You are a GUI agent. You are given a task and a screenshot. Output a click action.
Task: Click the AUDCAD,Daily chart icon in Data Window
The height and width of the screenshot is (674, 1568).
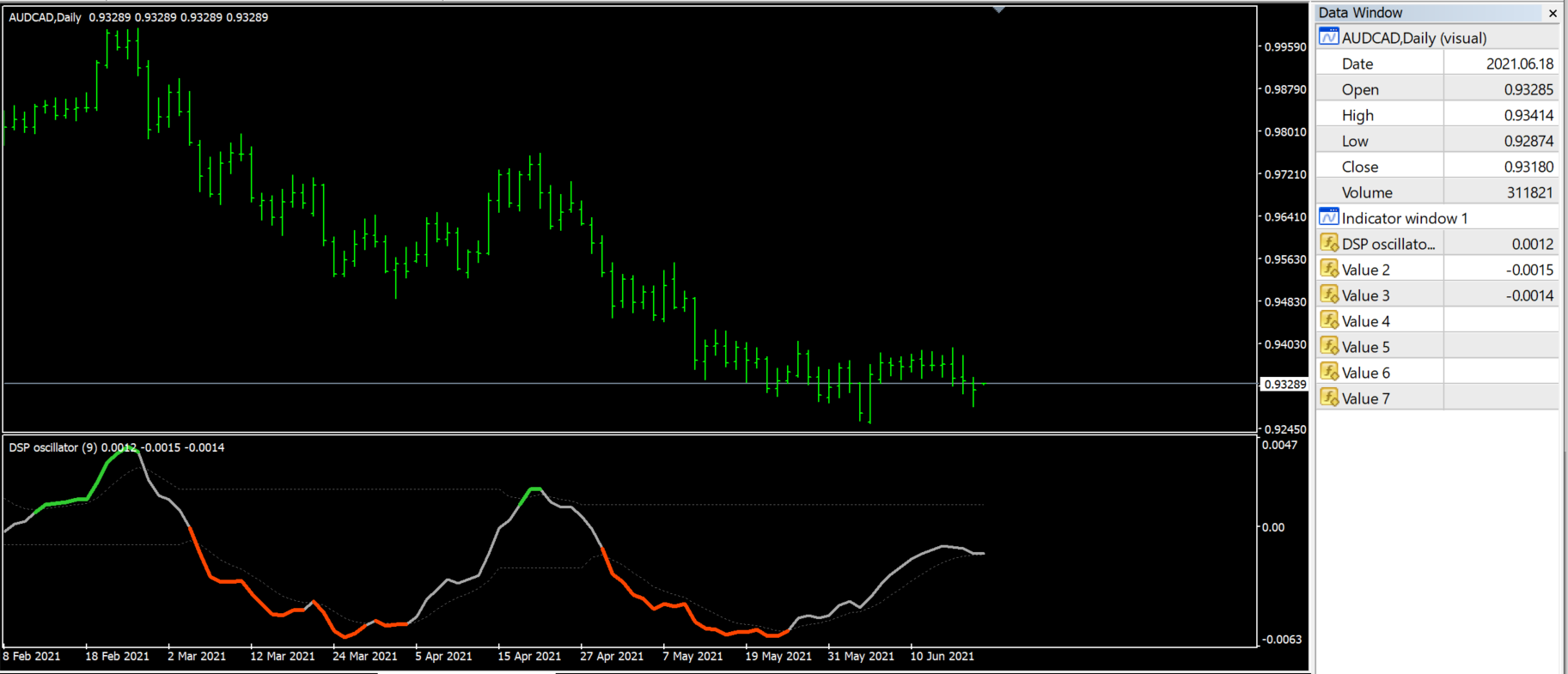(x=1328, y=37)
